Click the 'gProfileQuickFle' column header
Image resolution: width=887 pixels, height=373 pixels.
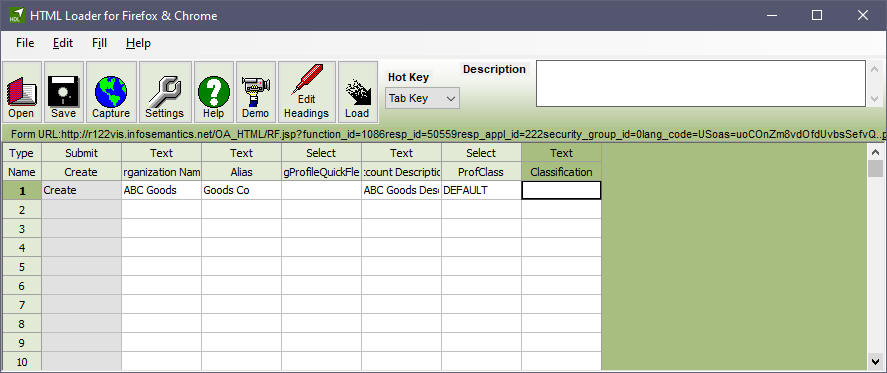[321, 172]
